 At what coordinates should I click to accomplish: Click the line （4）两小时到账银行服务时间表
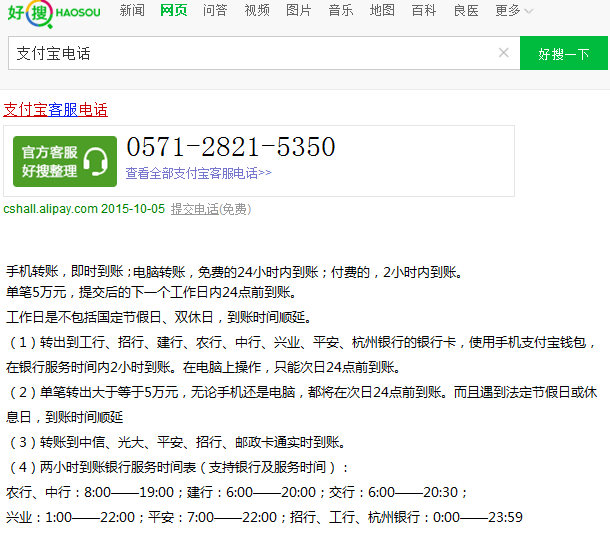177,467
